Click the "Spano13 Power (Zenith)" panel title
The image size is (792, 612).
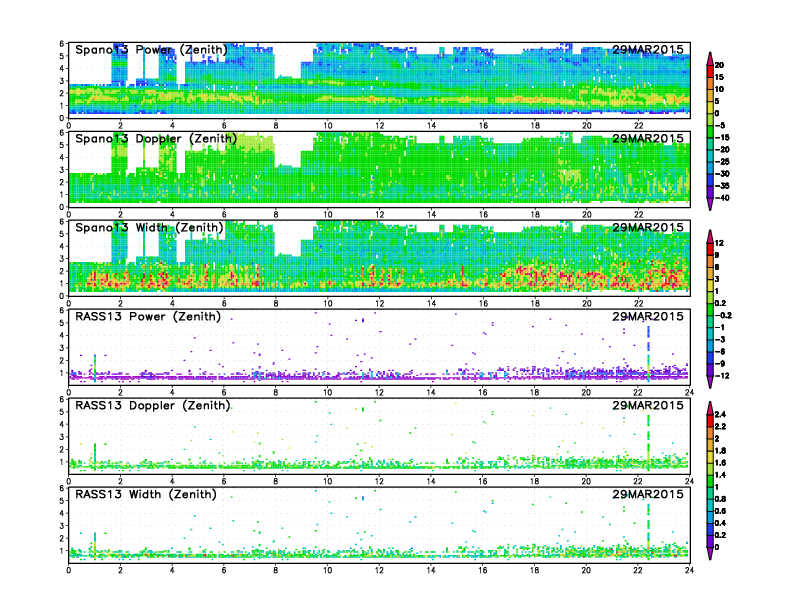point(151,49)
